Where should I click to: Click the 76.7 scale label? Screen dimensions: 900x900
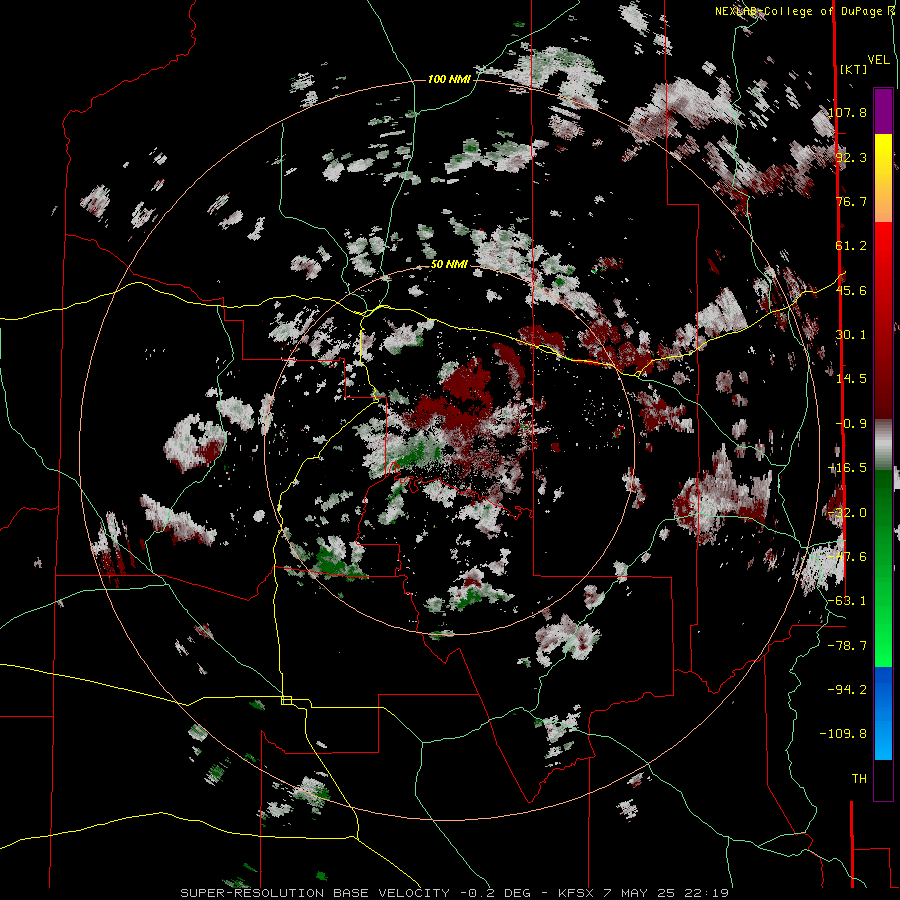[851, 201]
